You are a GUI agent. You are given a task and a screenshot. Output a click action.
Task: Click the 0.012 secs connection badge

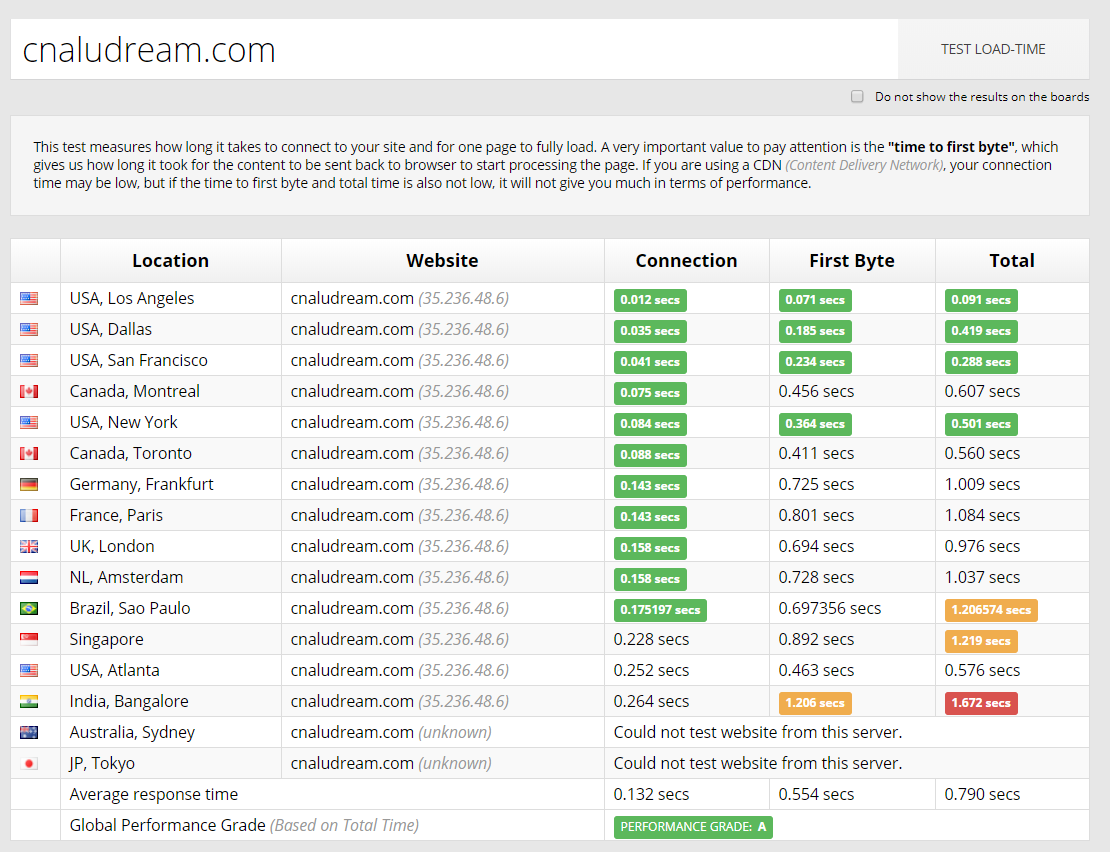coord(650,300)
